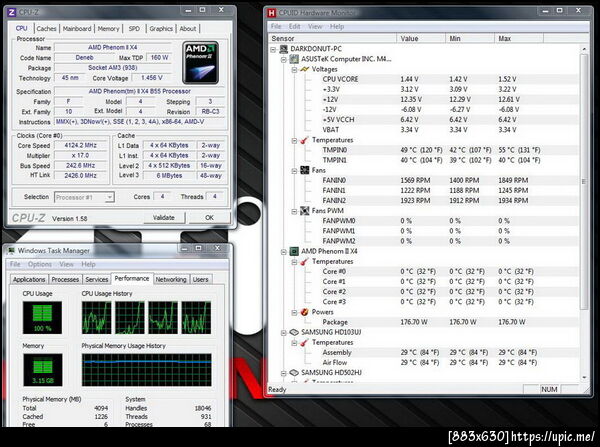Click the SAMSUNG HD103UJ drive icon

click(294, 332)
